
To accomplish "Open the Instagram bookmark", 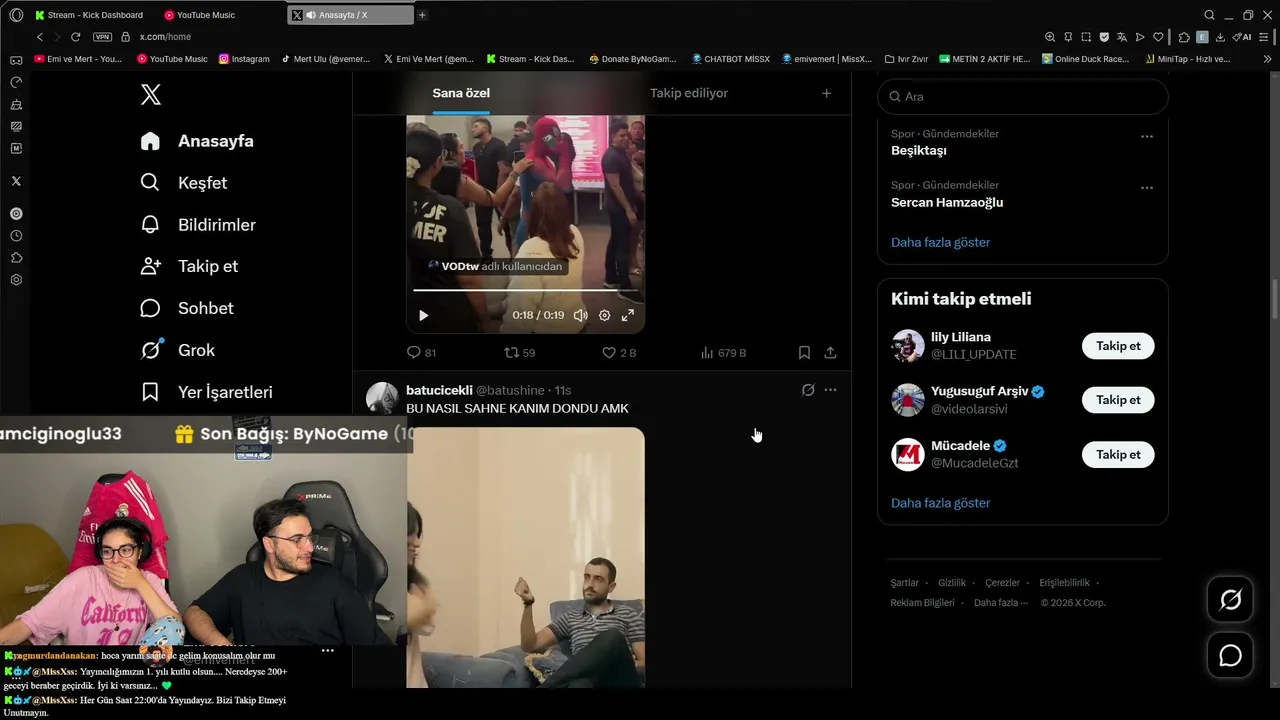I will (x=244, y=59).
